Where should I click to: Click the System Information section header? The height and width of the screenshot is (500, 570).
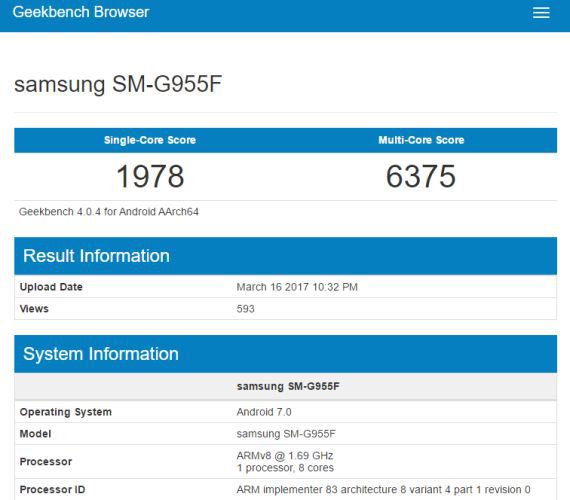pyautogui.click(x=285, y=354)
